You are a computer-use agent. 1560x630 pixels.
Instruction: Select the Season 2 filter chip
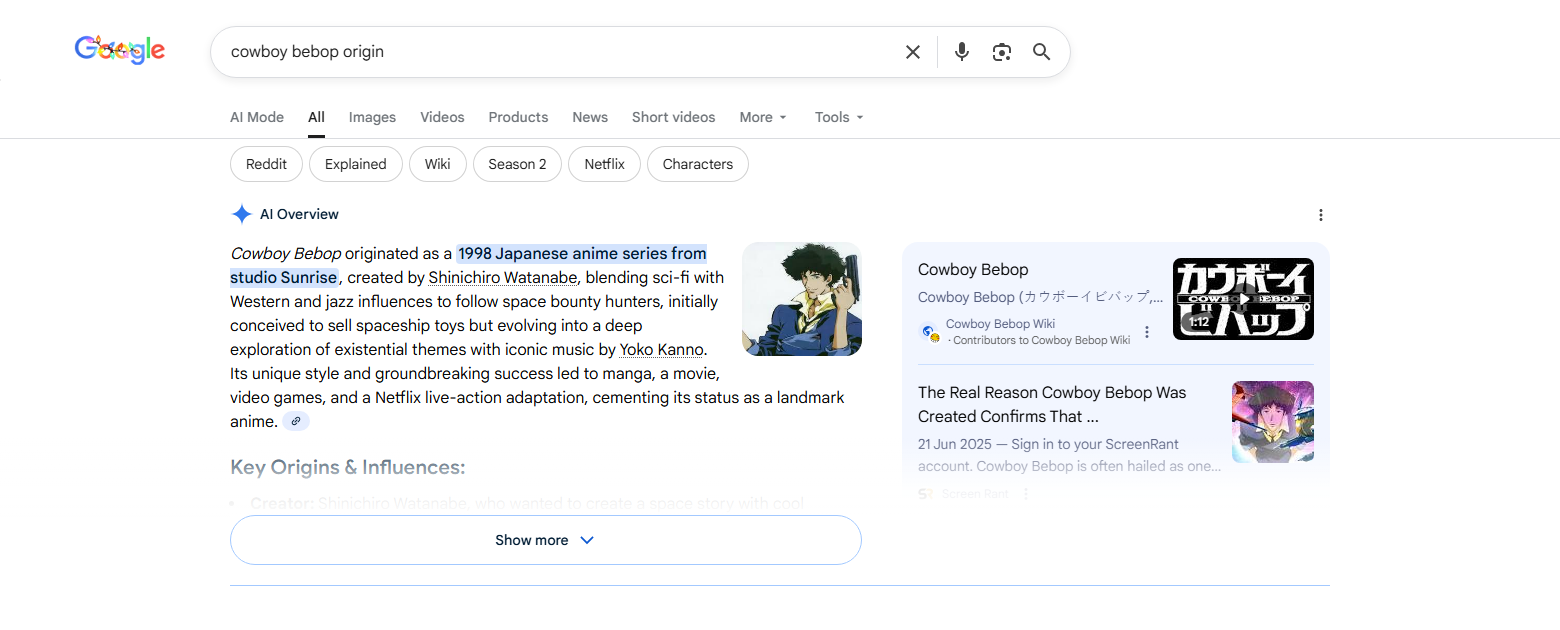[x=517, y=164]
